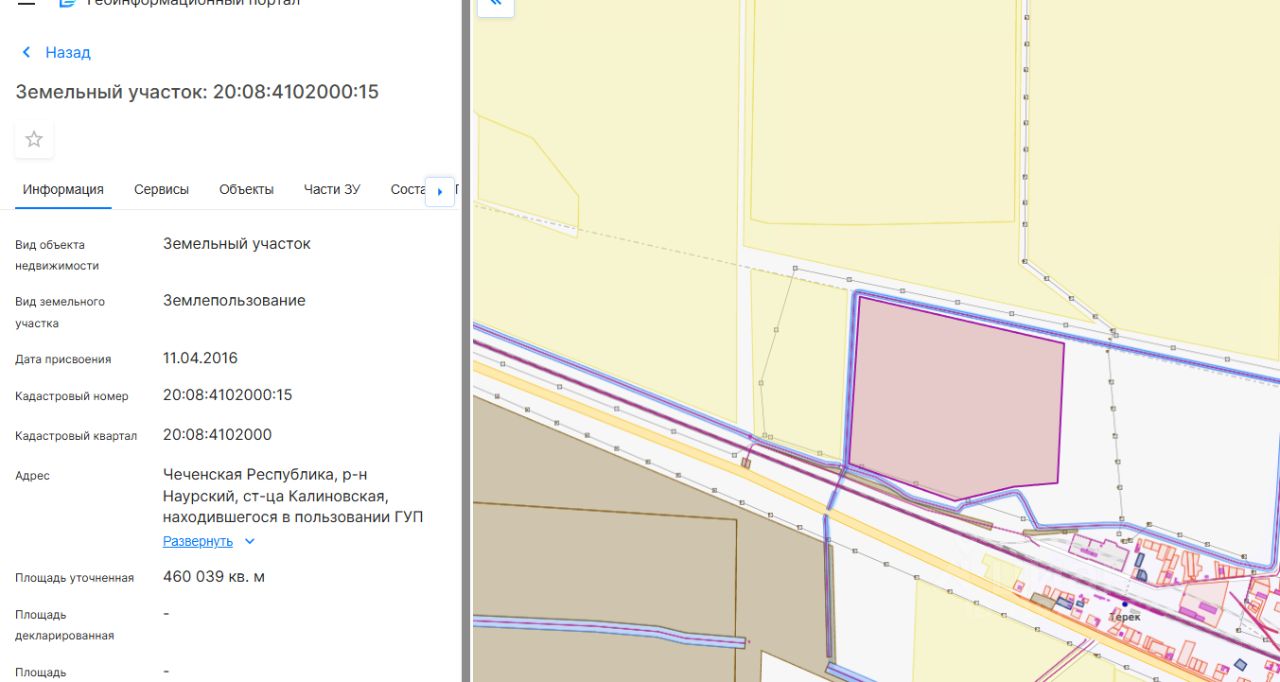This screenshot has width=1280, height=682.
Task: Click the Землепользование value
Action: click(234, 301)
